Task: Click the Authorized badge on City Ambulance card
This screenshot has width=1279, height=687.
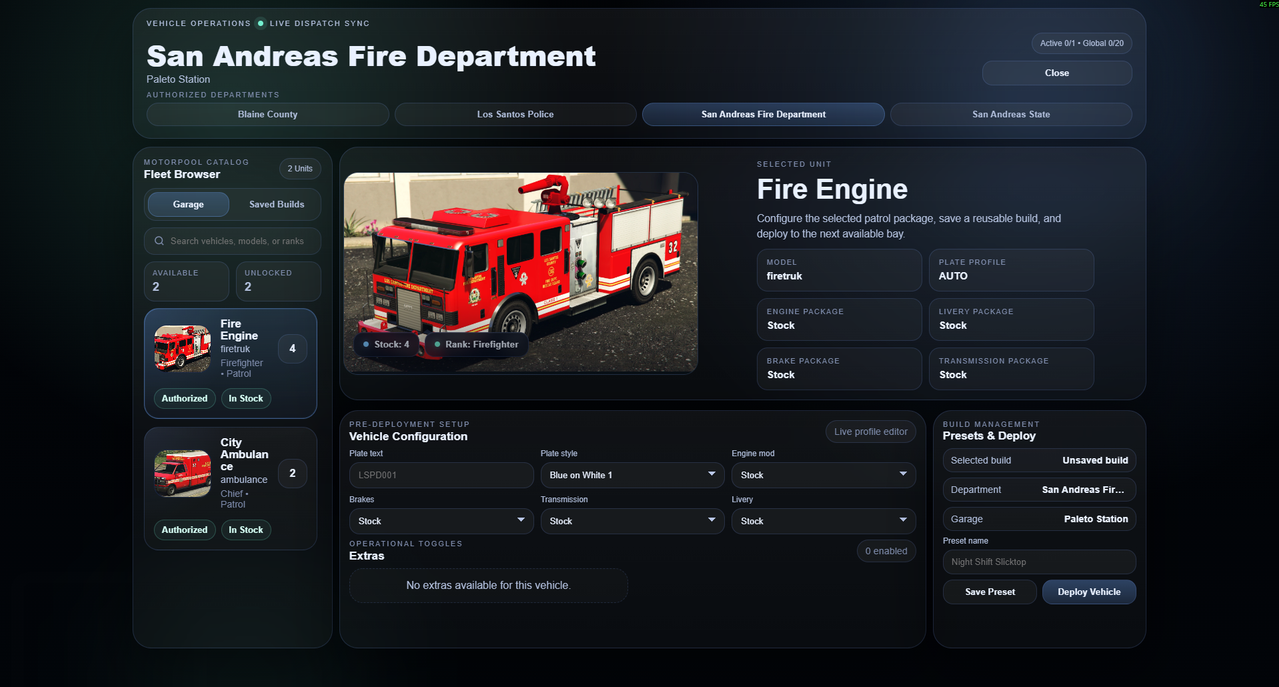Action: pyautogui.click(x=185, y=530)
